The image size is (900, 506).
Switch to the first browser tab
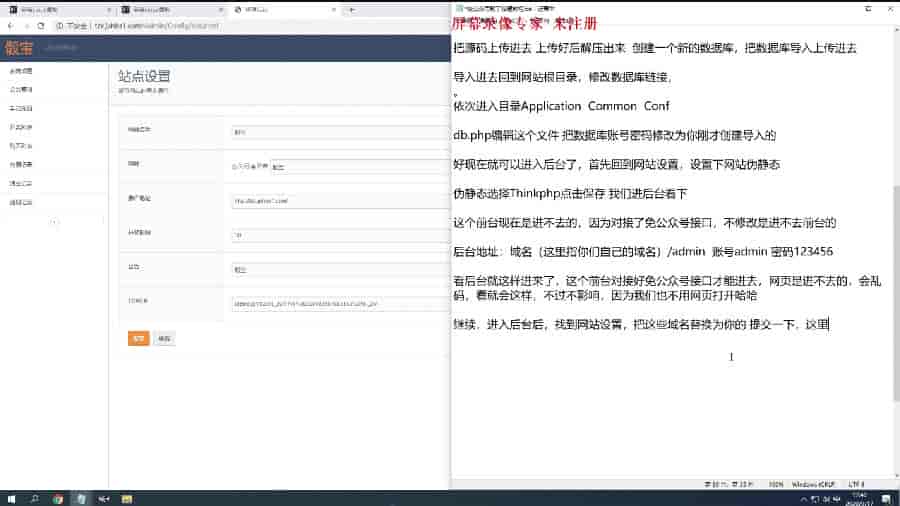tap(55, 8)
